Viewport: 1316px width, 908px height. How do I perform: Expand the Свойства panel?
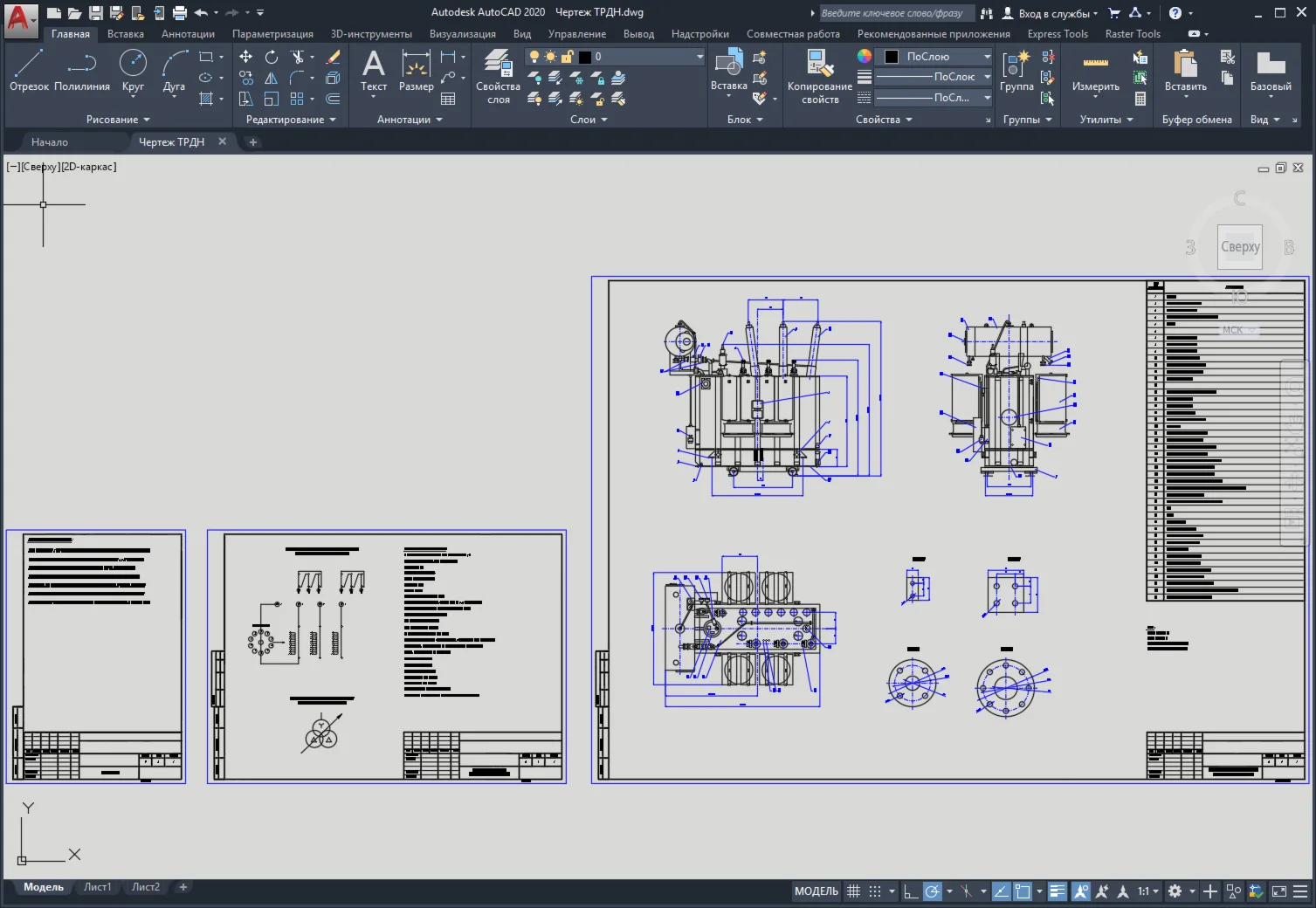click(884, 120)
